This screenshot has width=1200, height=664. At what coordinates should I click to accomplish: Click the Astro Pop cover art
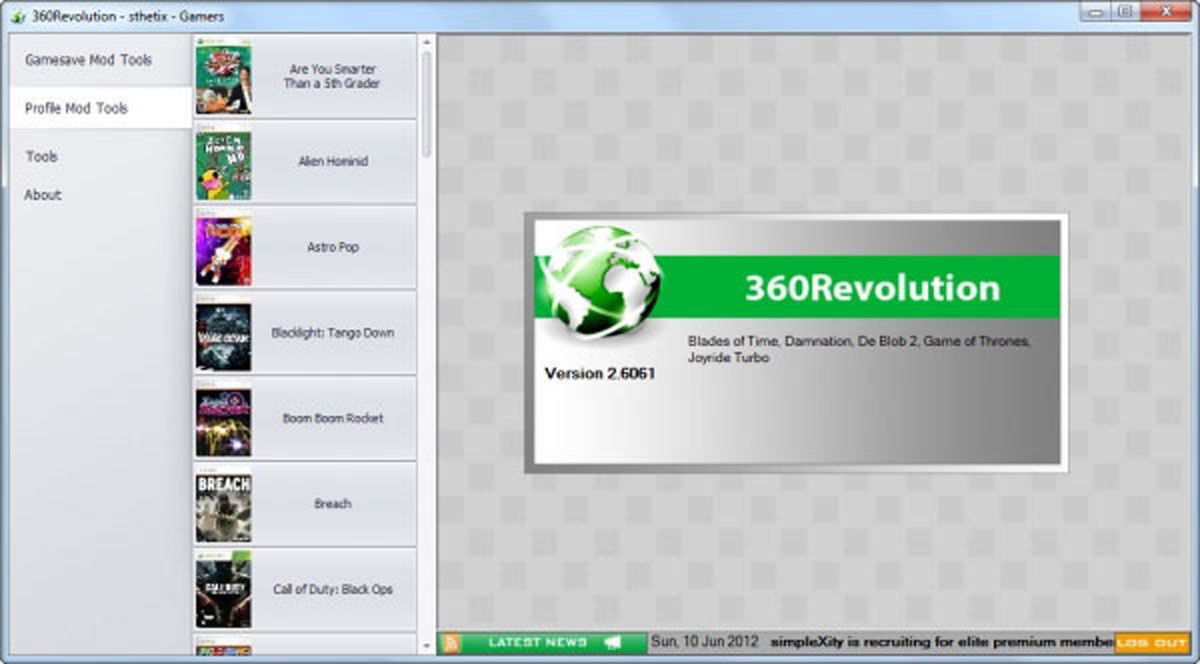(223, 249)
